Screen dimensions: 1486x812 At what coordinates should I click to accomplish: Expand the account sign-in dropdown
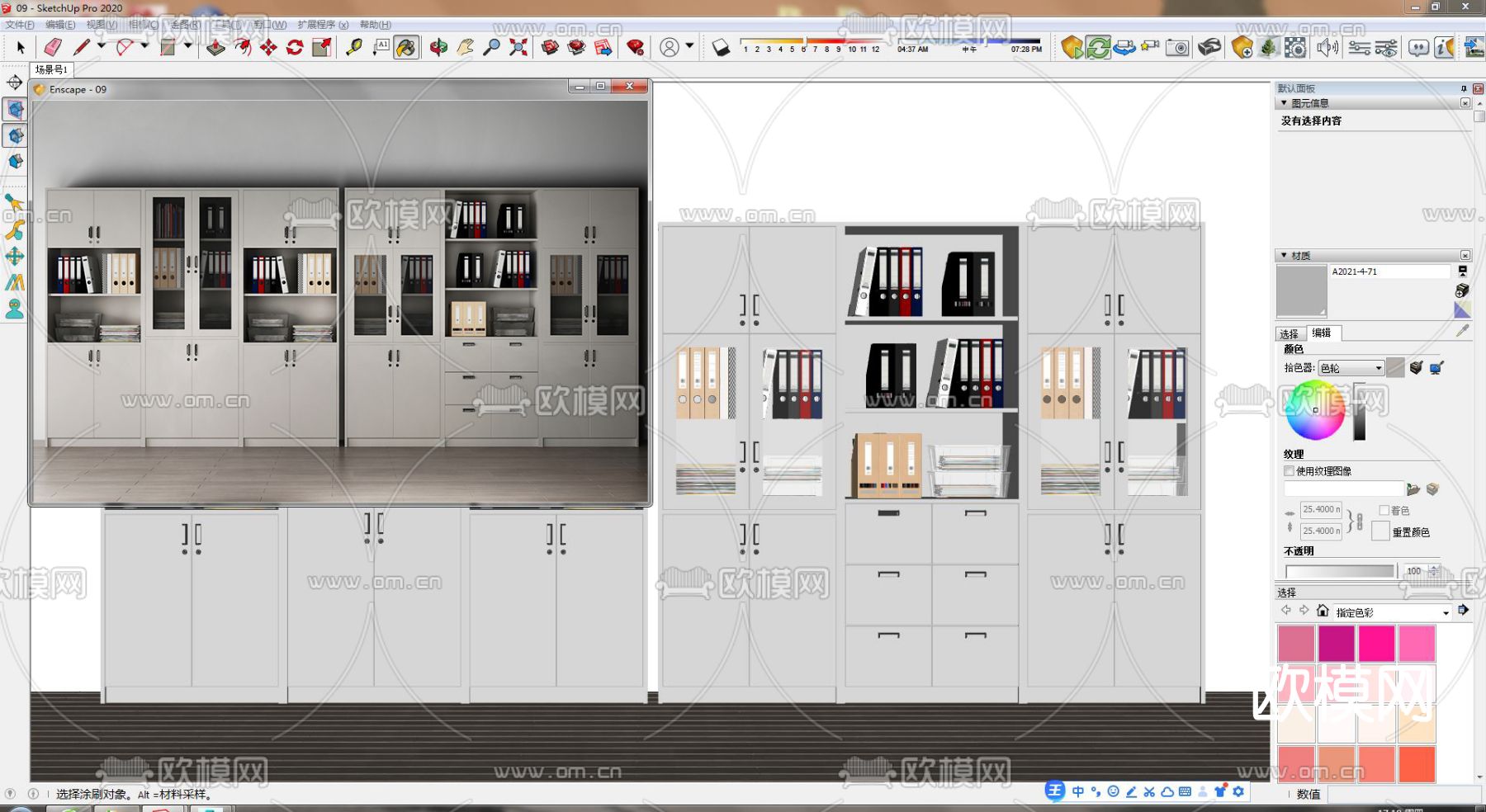689,46
